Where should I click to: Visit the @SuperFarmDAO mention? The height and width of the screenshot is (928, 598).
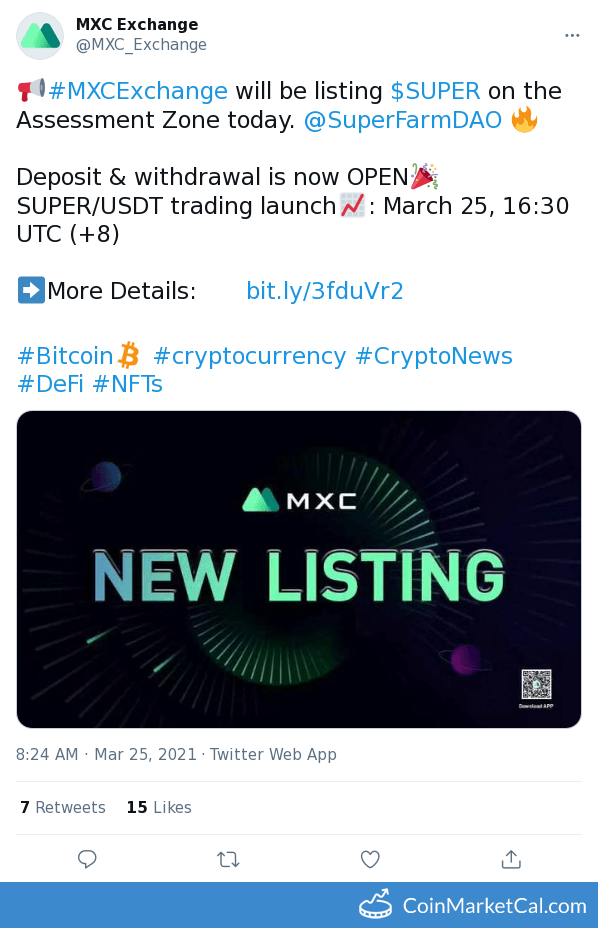tap(403, 120)
